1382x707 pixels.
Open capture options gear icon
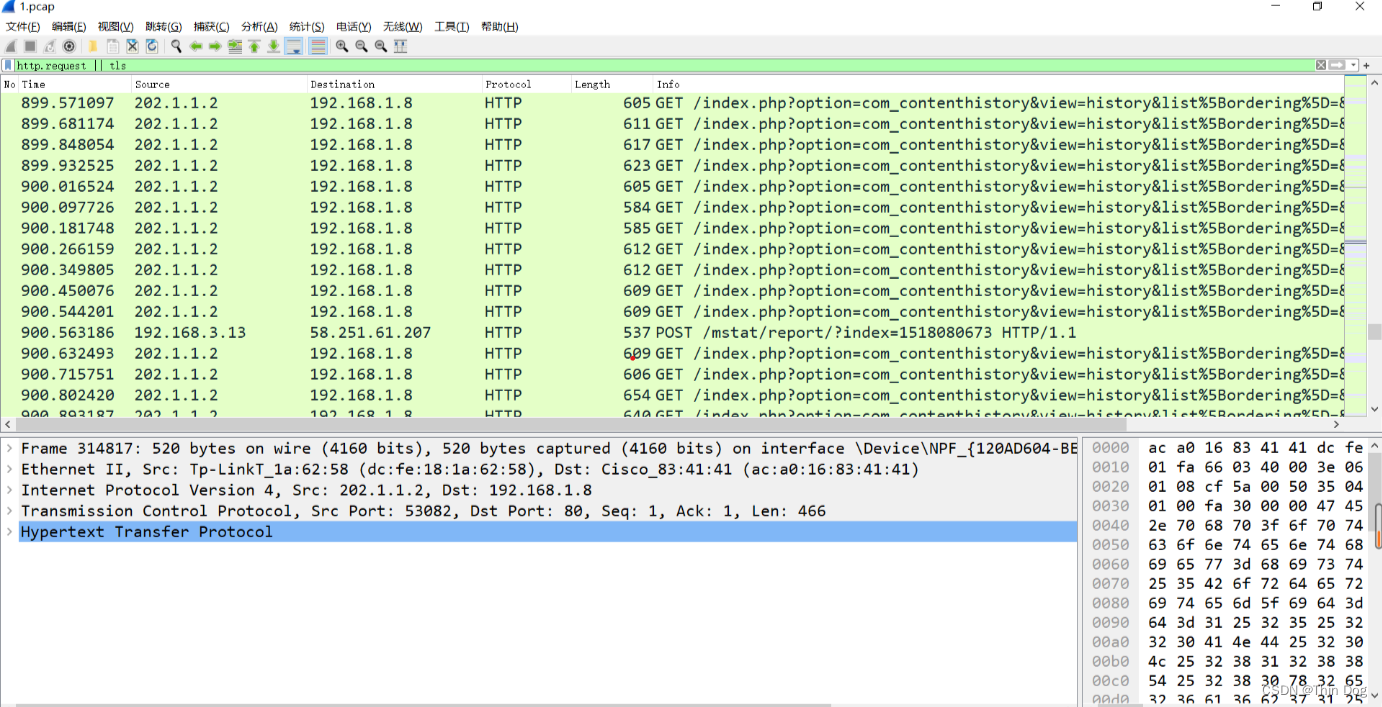69,46
